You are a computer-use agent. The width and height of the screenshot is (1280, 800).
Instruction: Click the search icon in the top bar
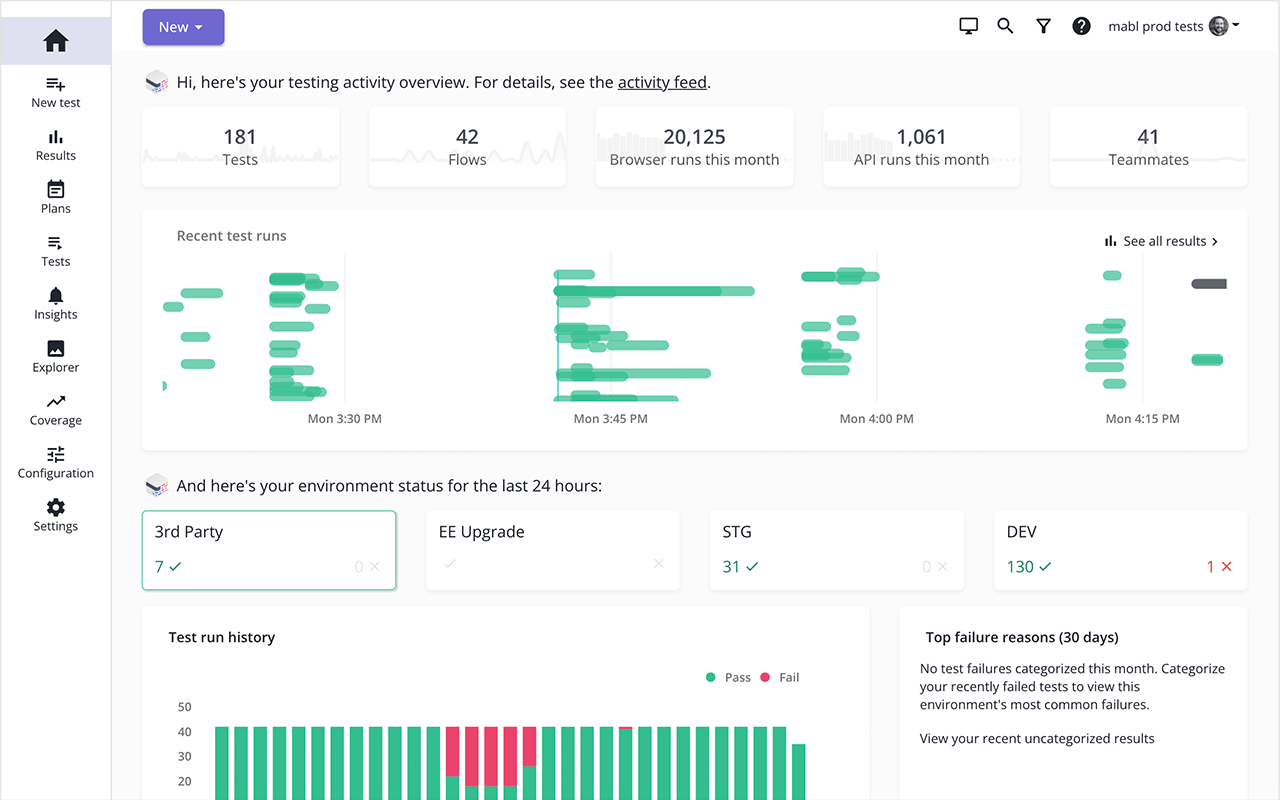[1005, 26]
